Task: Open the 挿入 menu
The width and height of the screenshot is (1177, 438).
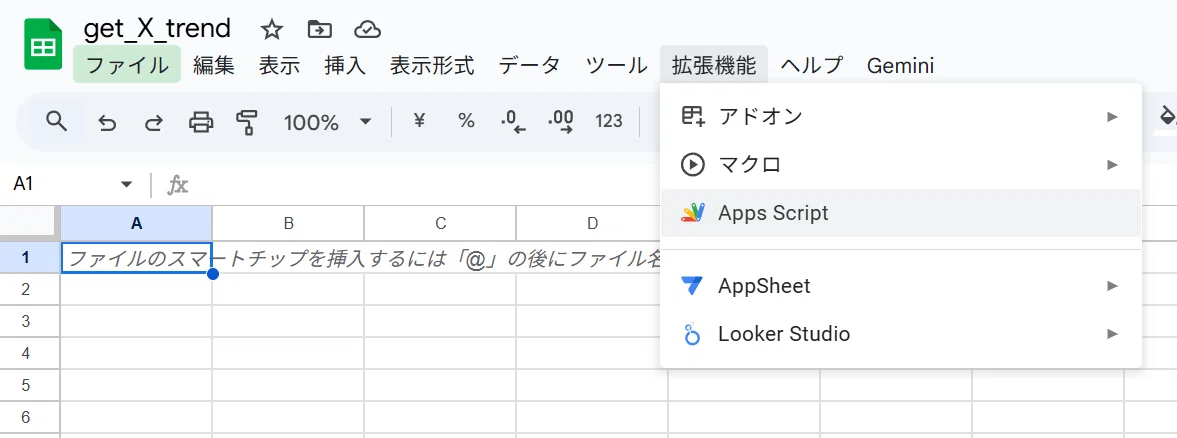Action: pyautogui.click(x=345, y=65)
